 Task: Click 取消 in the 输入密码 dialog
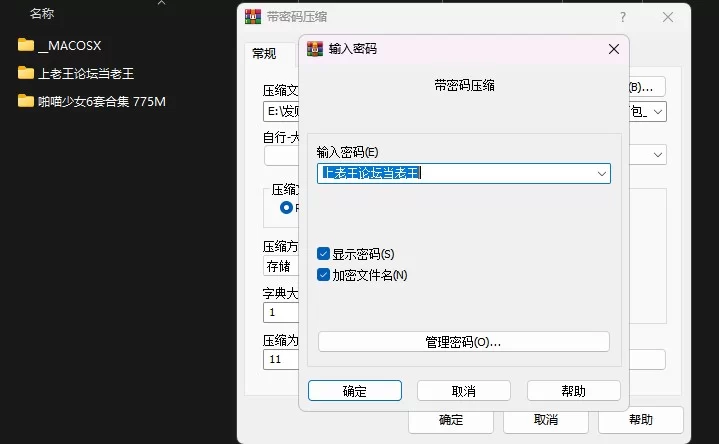[x=463, y=390]
